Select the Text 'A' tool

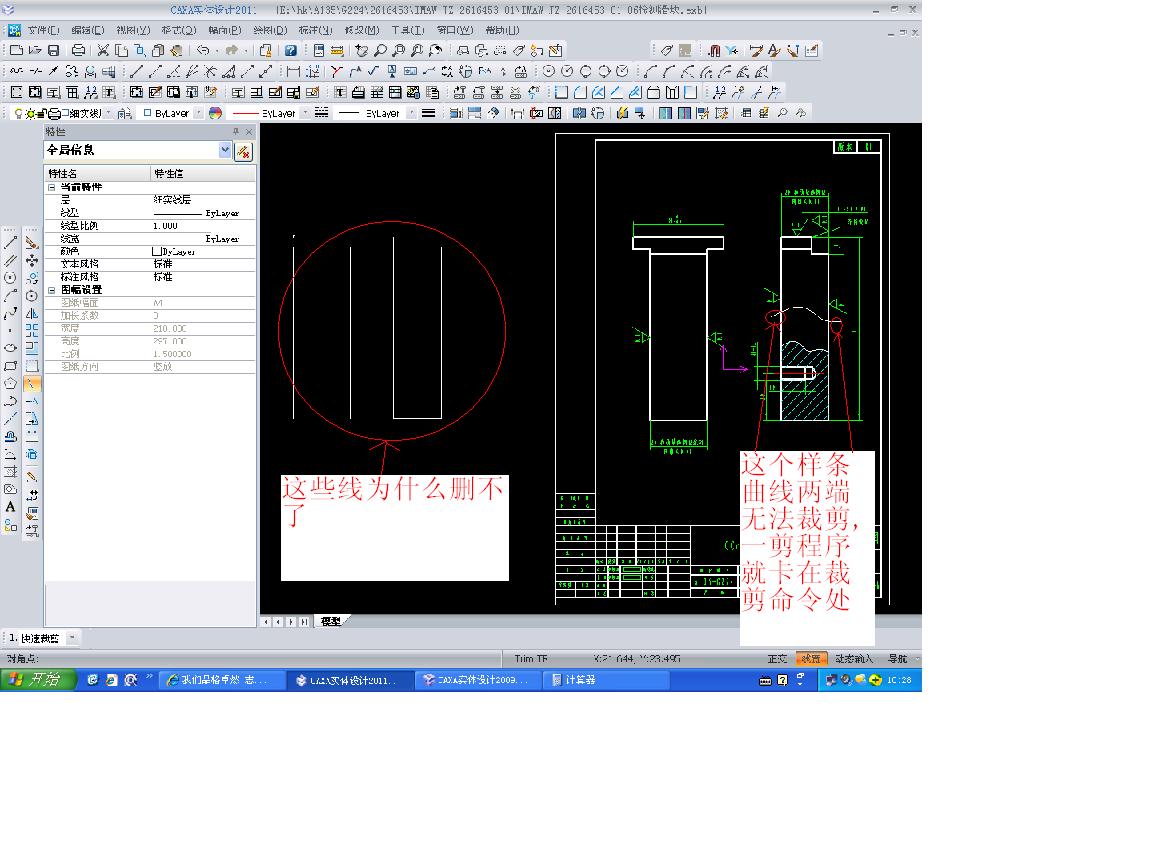[10, 507]
